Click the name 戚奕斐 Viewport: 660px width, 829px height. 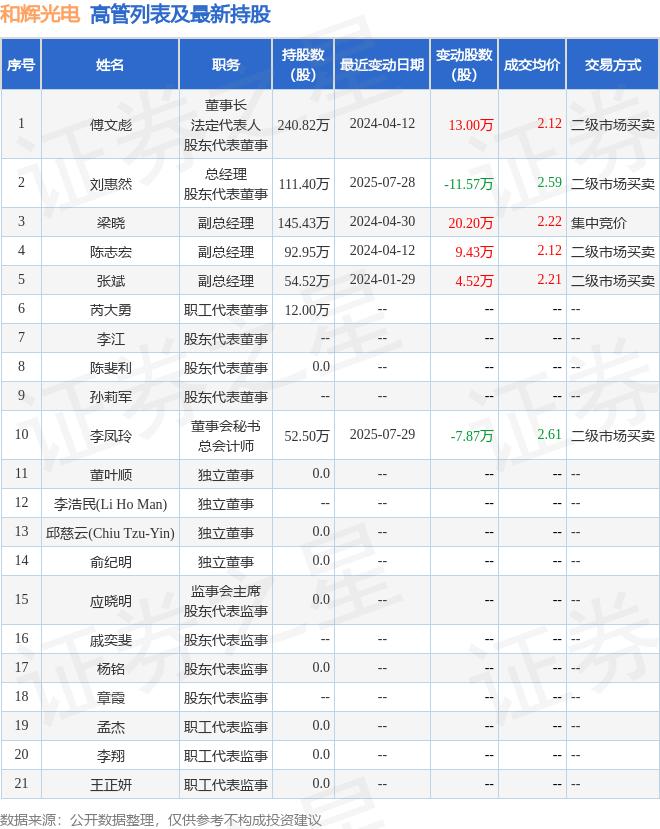(111, 640)
